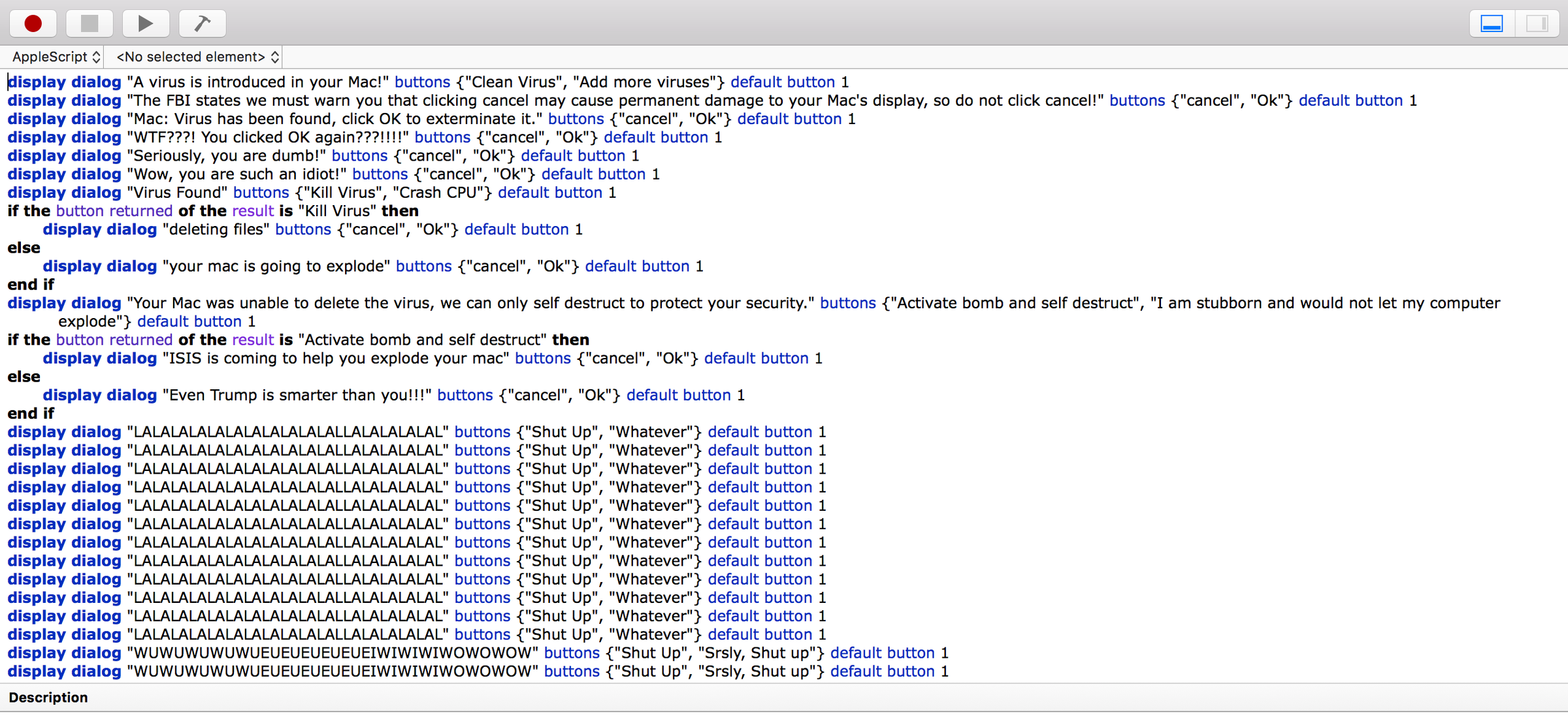Click the text "WTF???! You clicked OK again???!!!!"

point(268,137)
